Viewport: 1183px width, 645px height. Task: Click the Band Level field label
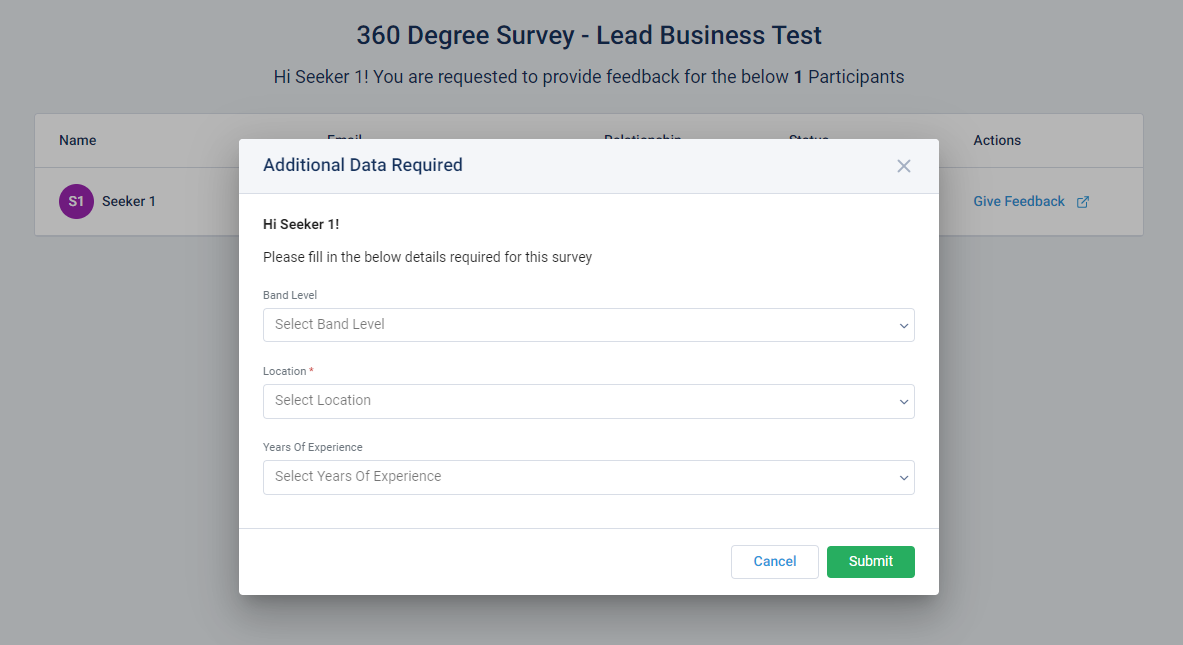290,295
